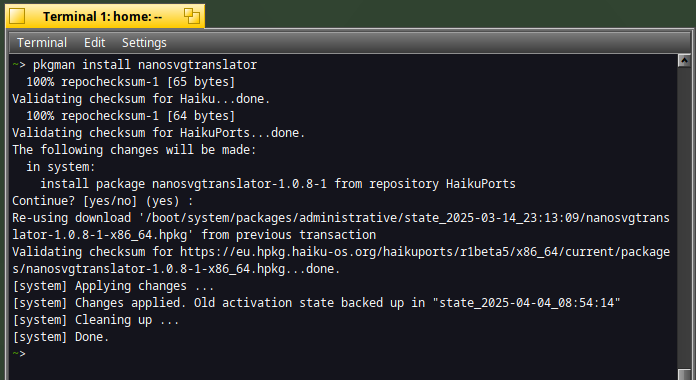Select the 'Terminal 1: home: --' title tab
Screen dimensions: 696x380
tap(103, 16)
